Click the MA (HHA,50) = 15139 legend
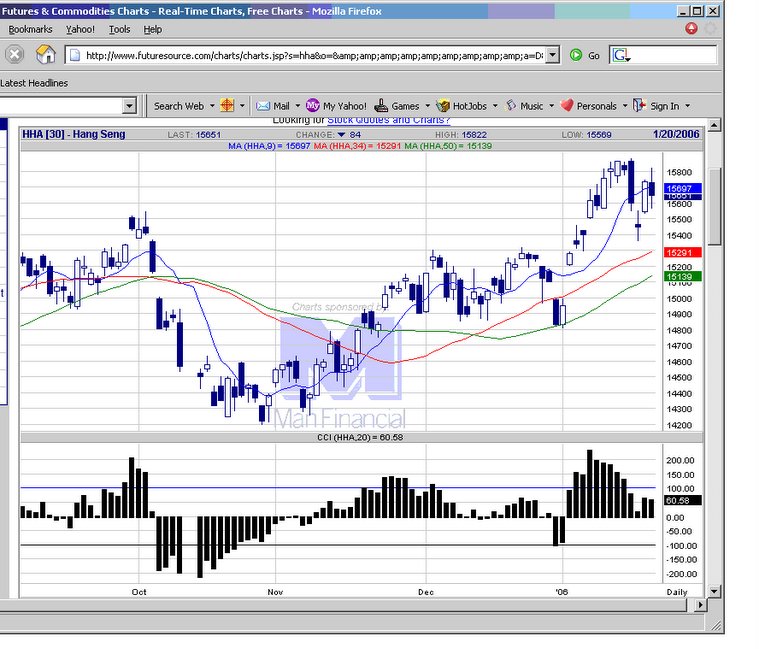Image resolution: width=759 pixels, height=649 pixels. pos(448,146)
